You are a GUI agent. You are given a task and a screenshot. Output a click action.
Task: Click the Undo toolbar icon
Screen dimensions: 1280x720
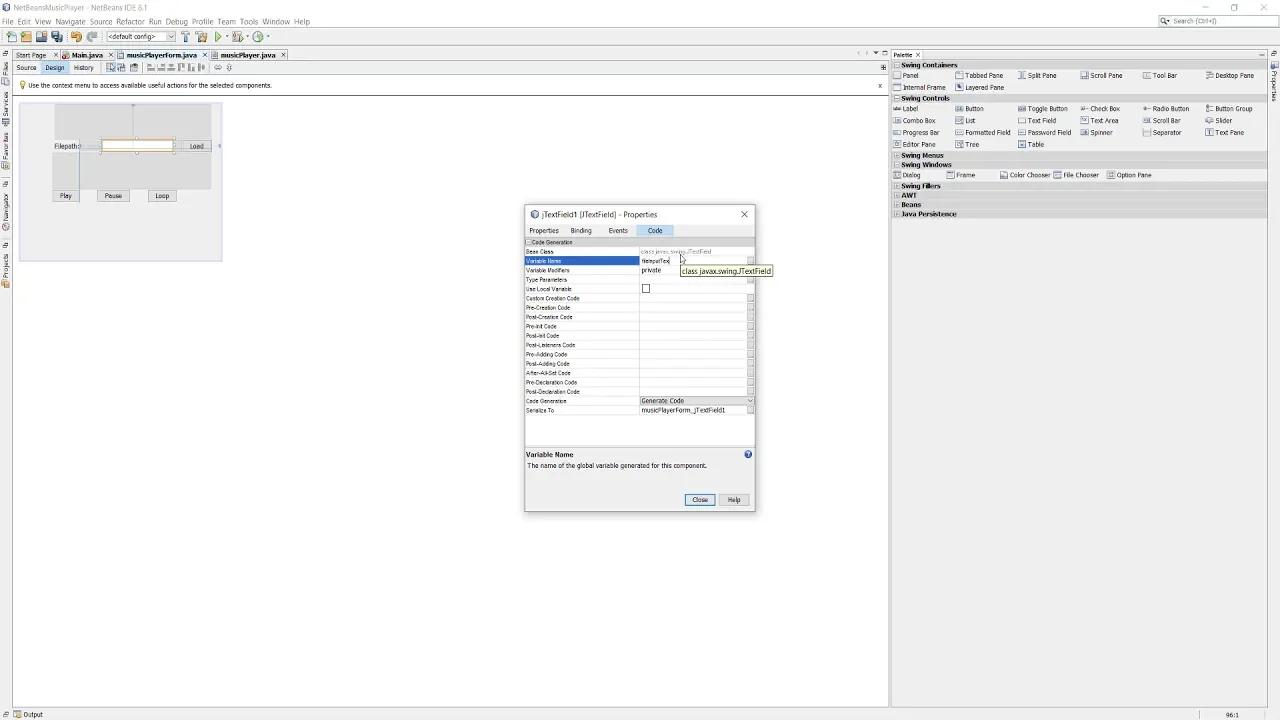click(x=78, y=36)
